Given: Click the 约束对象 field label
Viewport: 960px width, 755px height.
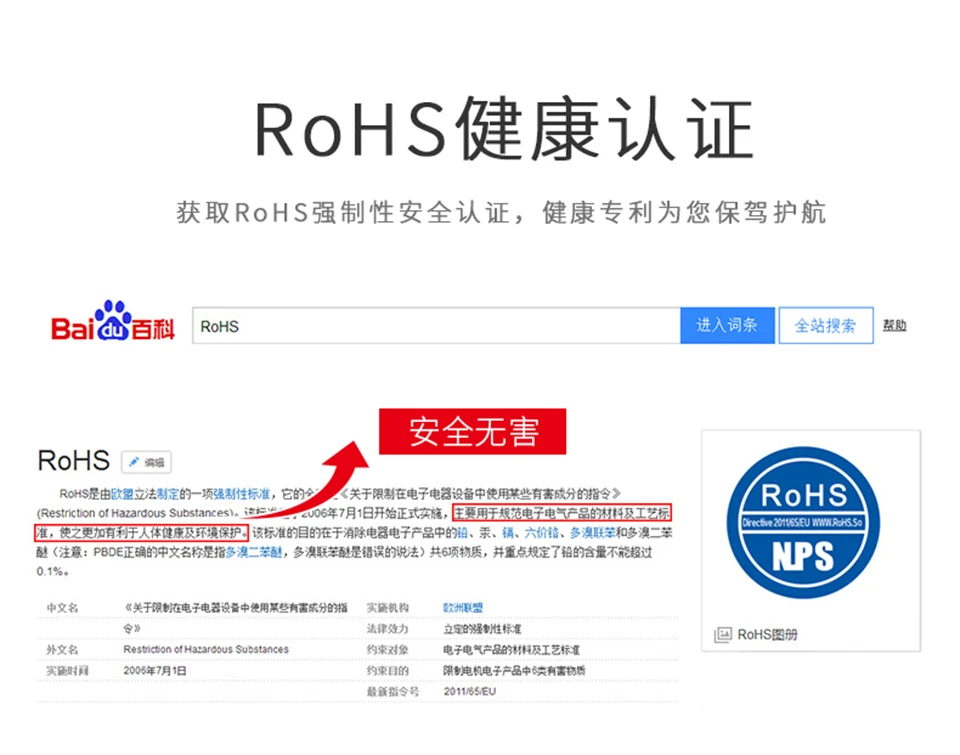Looking at the screenshot, I should coord(388,650).
